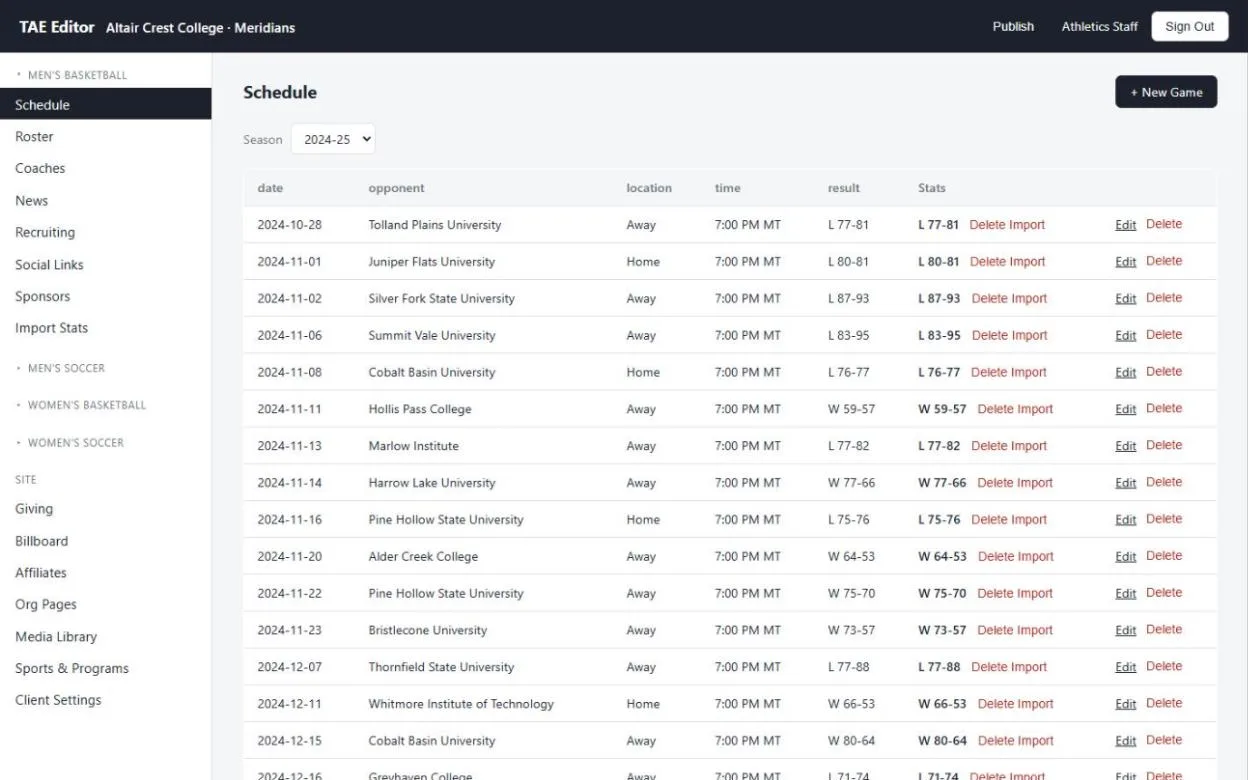Viewport: 1248px width, 780px height.
Task: Expand the Women's Soccer sidebar section
Action: click(70, 442)
